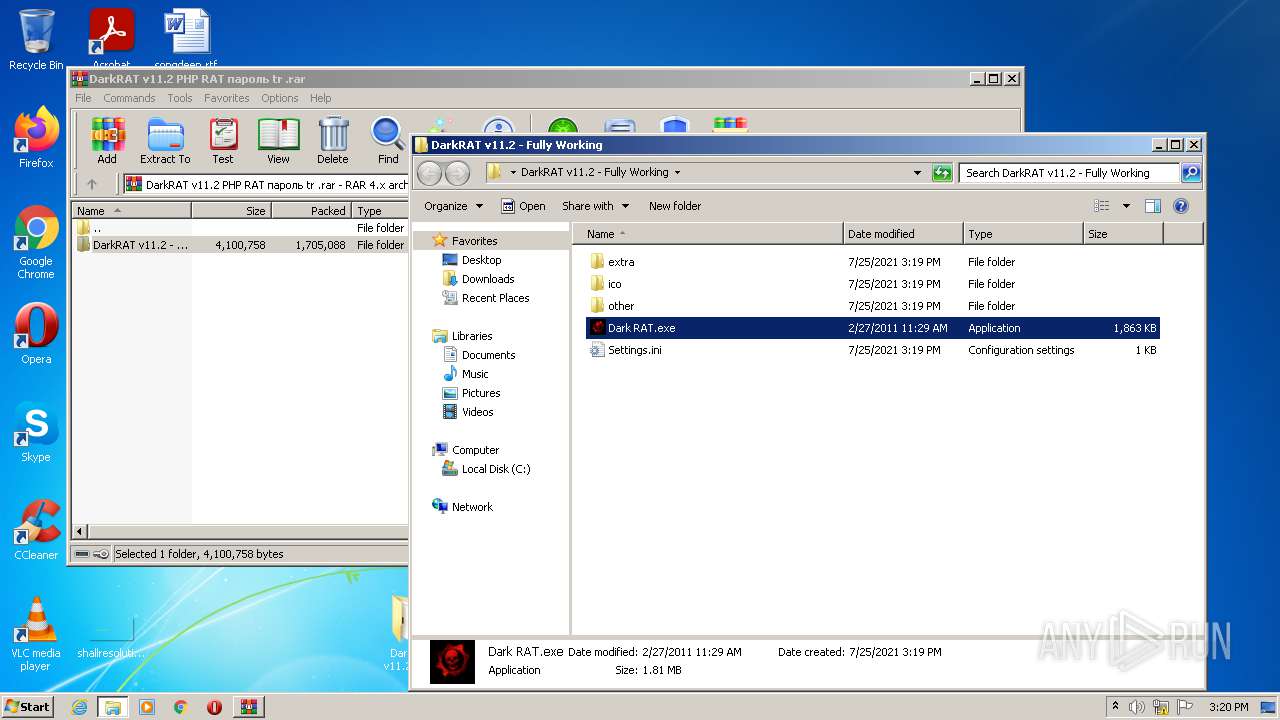Open Firefox desktop shortcut
This screenshot has height=720, width=1280.
36,138
